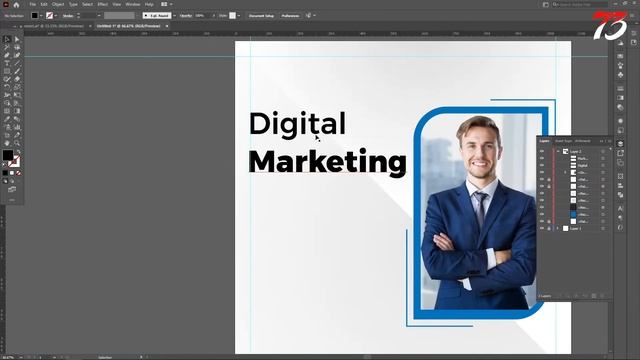Select the Pen tool
This screenshot has height=360, width=640.
pos(7,55)
